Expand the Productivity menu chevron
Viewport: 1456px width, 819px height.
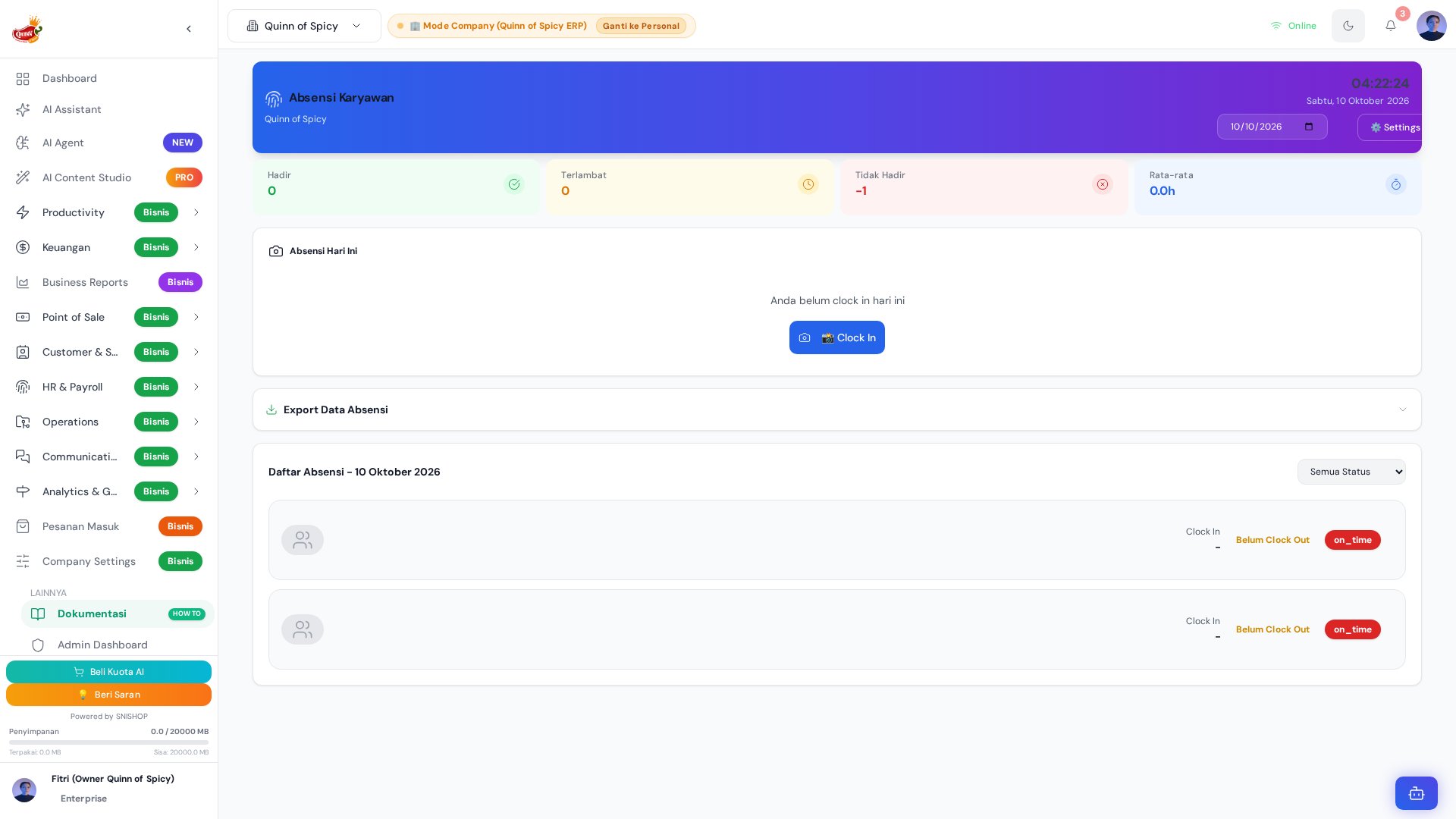coord(196,212)
